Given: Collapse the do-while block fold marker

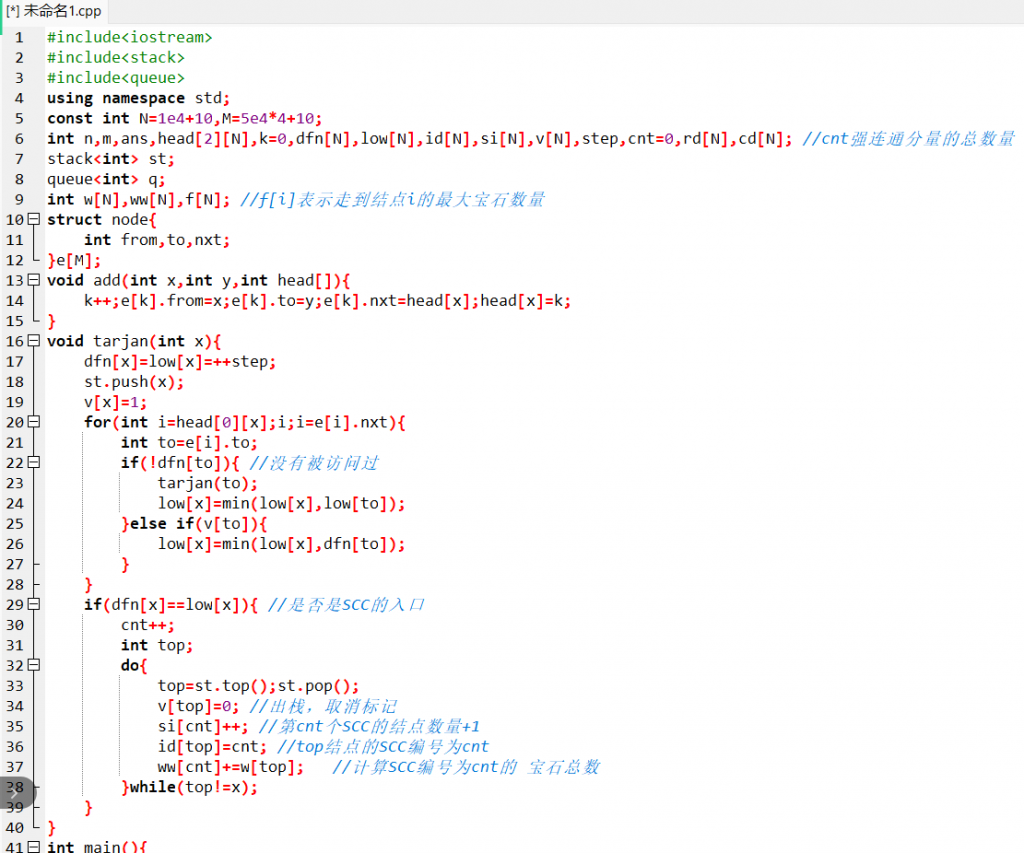Looking at the screenshot, I should point(34,665).
